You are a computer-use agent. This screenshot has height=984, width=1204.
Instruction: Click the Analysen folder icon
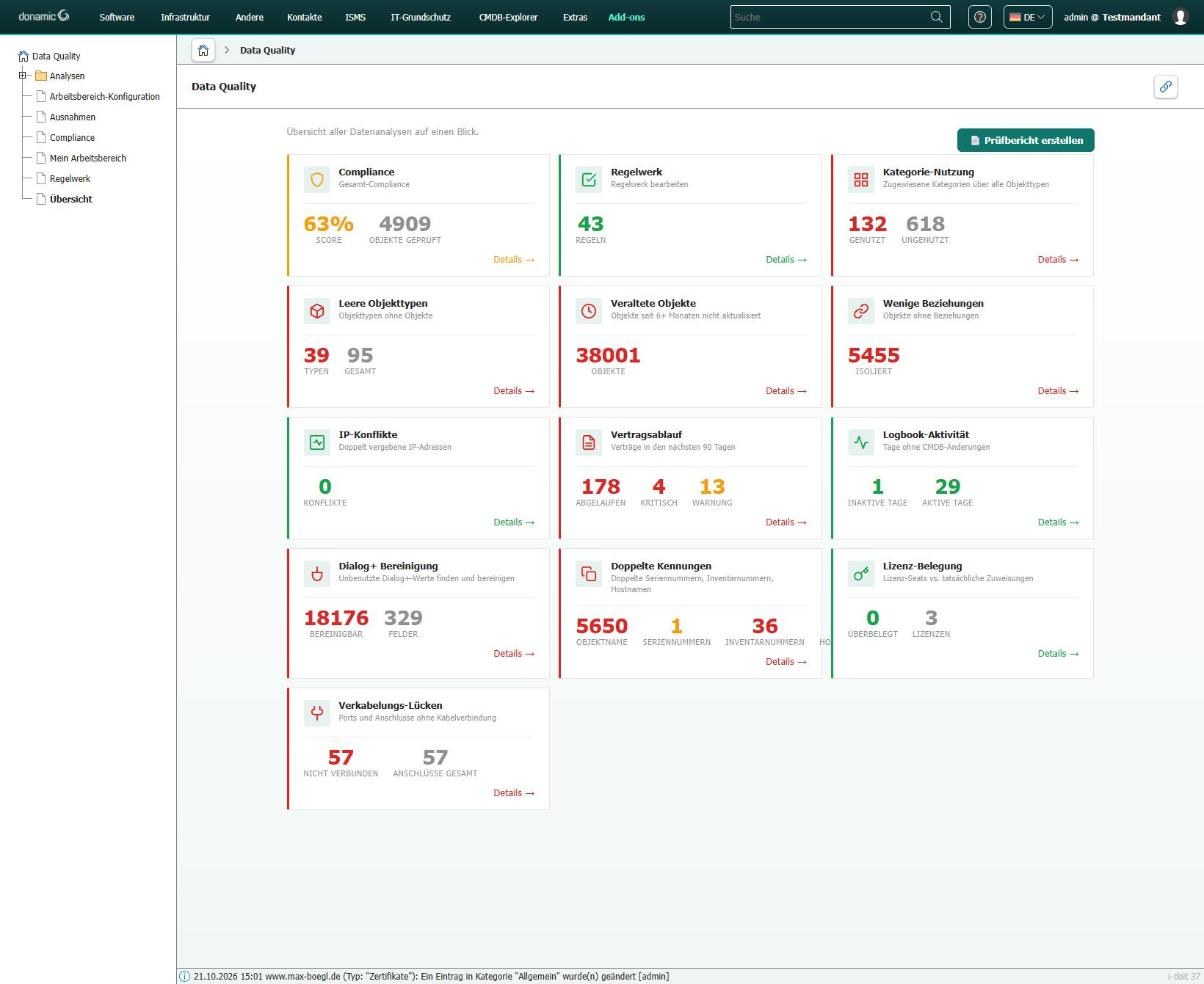(x=41, y=76)
